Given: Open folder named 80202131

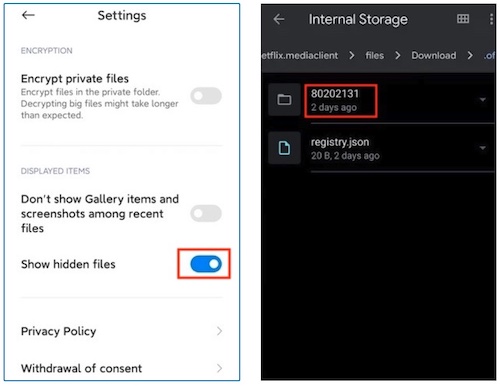Looking at the screenshot, I should click(382, 100).
